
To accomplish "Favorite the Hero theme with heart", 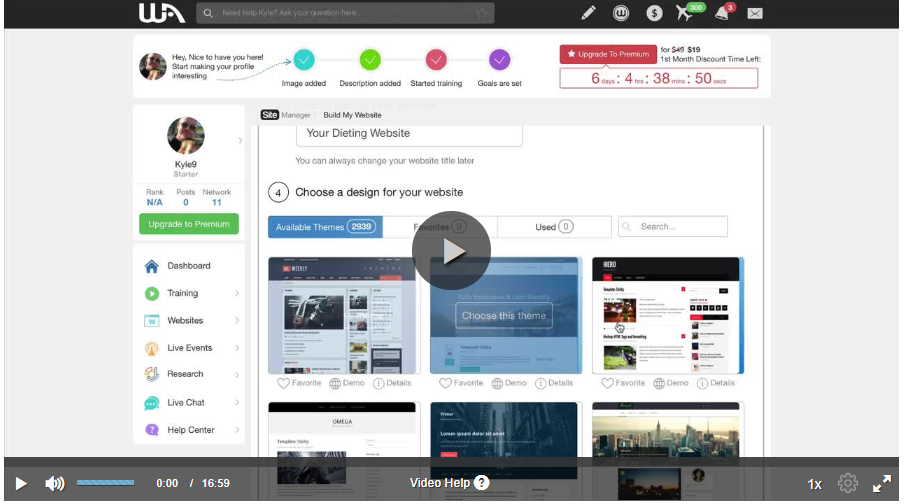I will 607,383.
